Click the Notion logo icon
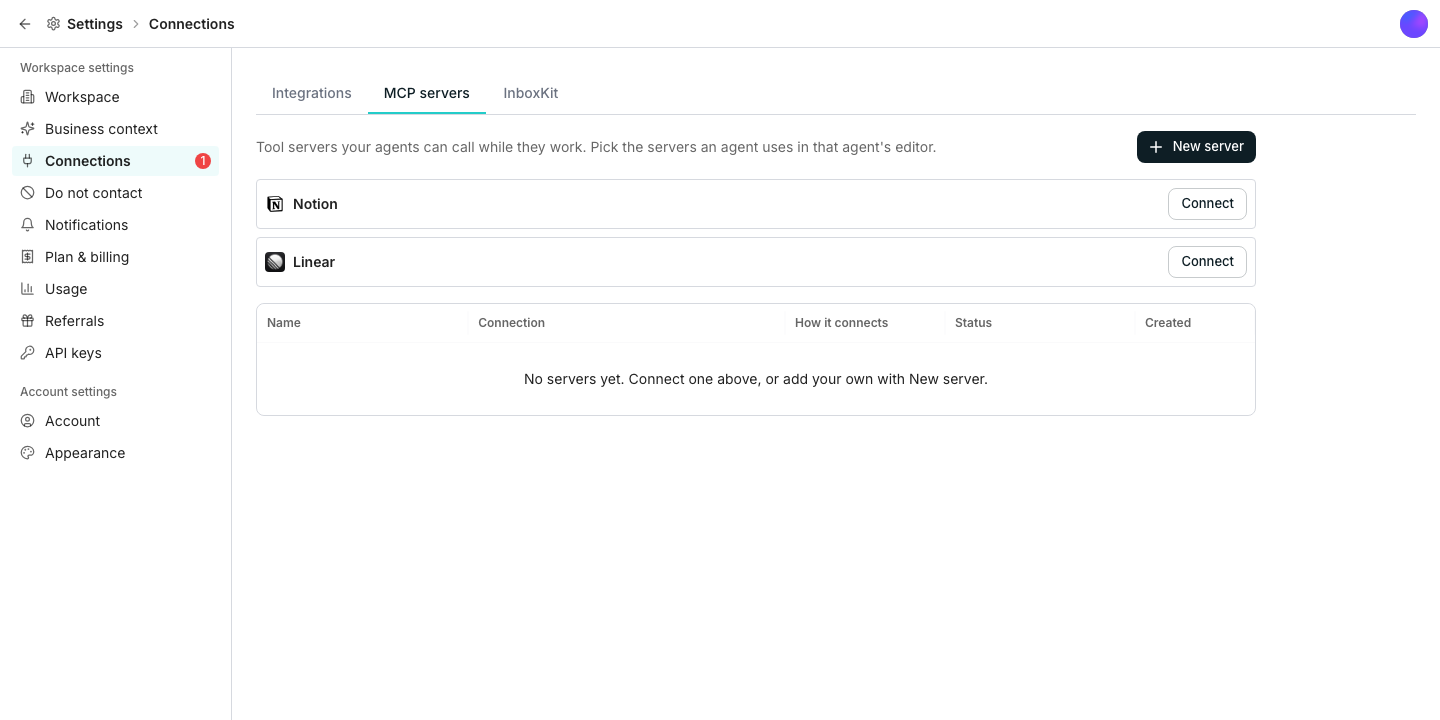1440x720 pixels. (x=275, y=204)
